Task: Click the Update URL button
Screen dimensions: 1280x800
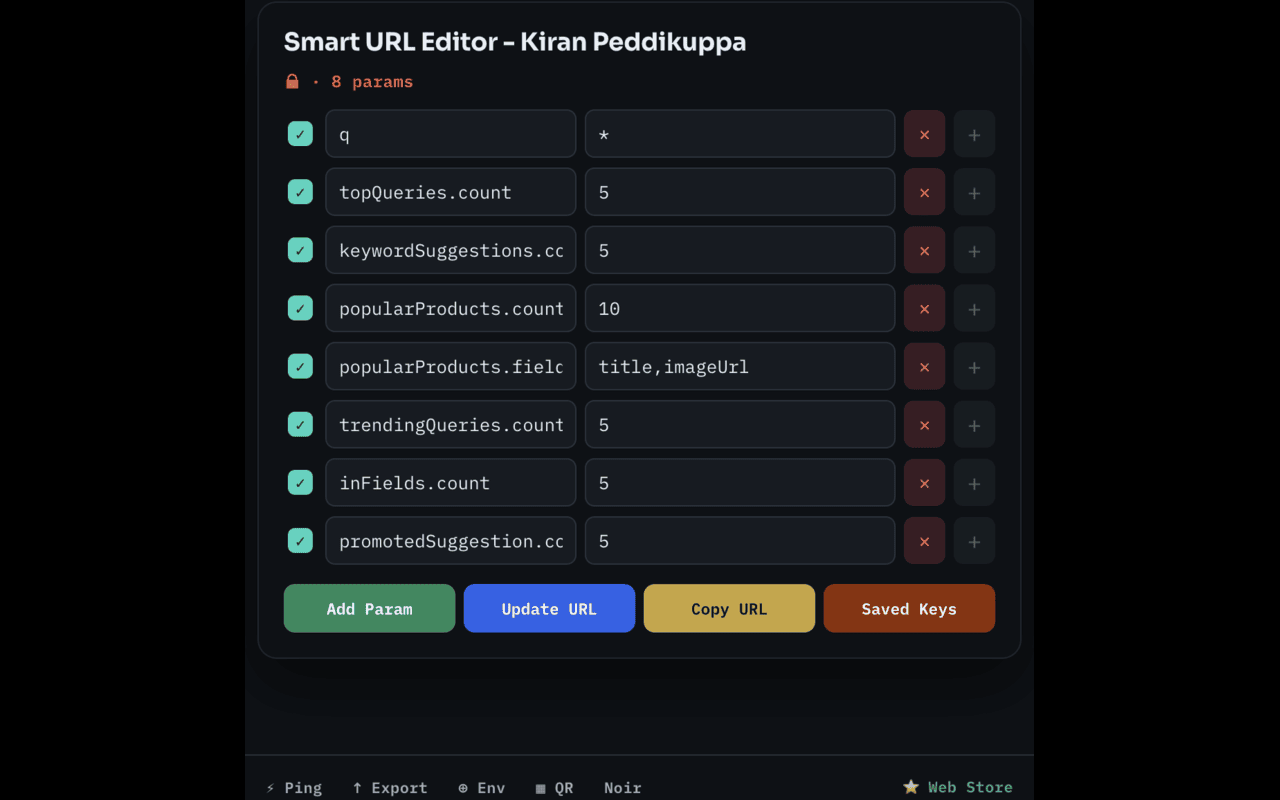Action: 549,608
